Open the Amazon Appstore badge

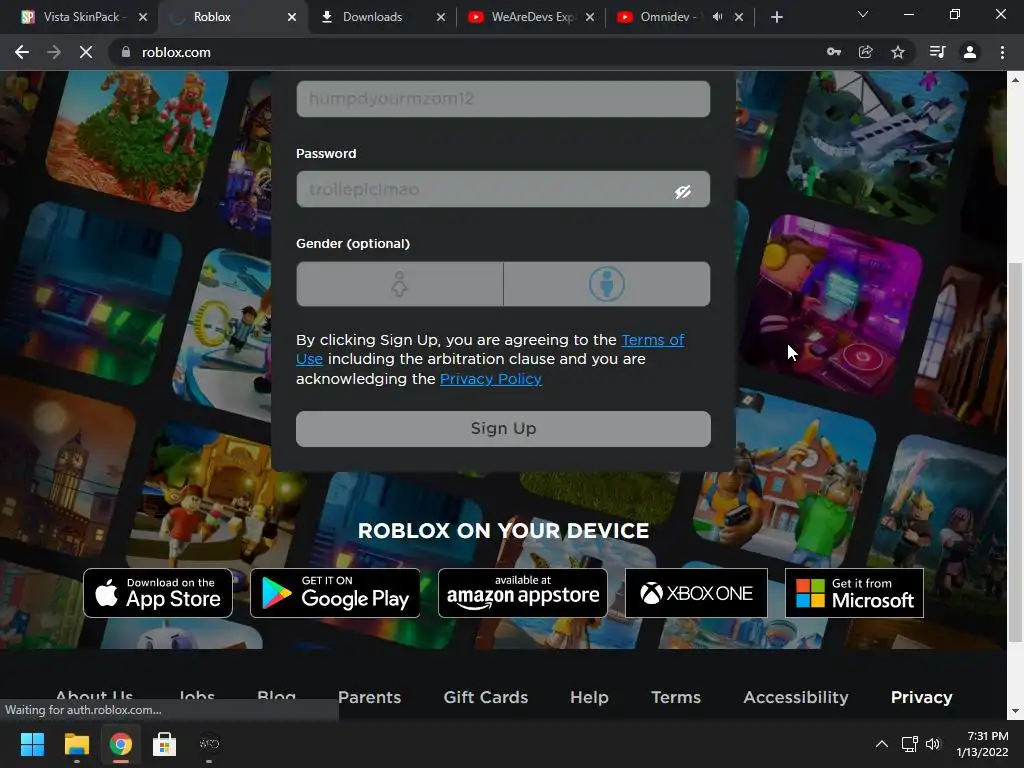click(x=522, y=593)
